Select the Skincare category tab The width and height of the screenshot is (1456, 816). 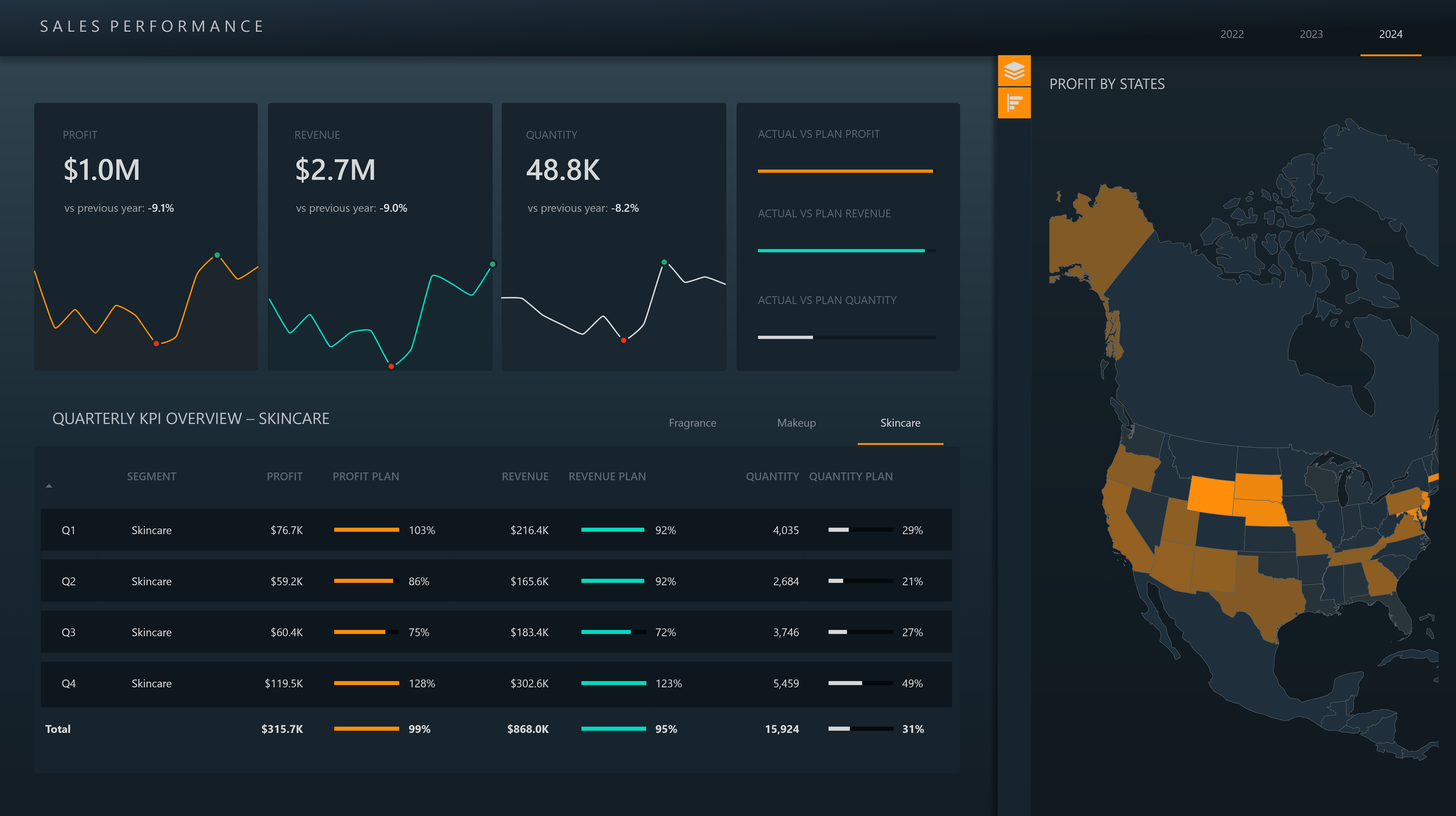pyautogui.click(x=900, y=423)
